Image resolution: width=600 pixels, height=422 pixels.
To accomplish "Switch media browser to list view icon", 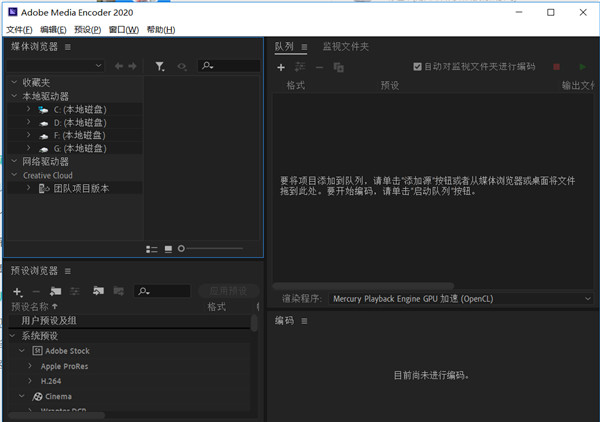I will (151, 248).
